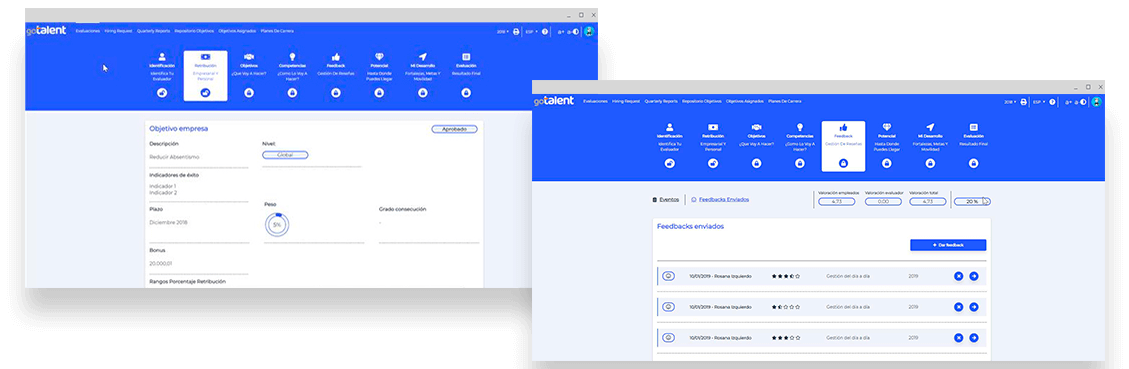Click lock icon under Potencial, right window
This screenshot has height=369, width=1129.
(x=886, y=164)
